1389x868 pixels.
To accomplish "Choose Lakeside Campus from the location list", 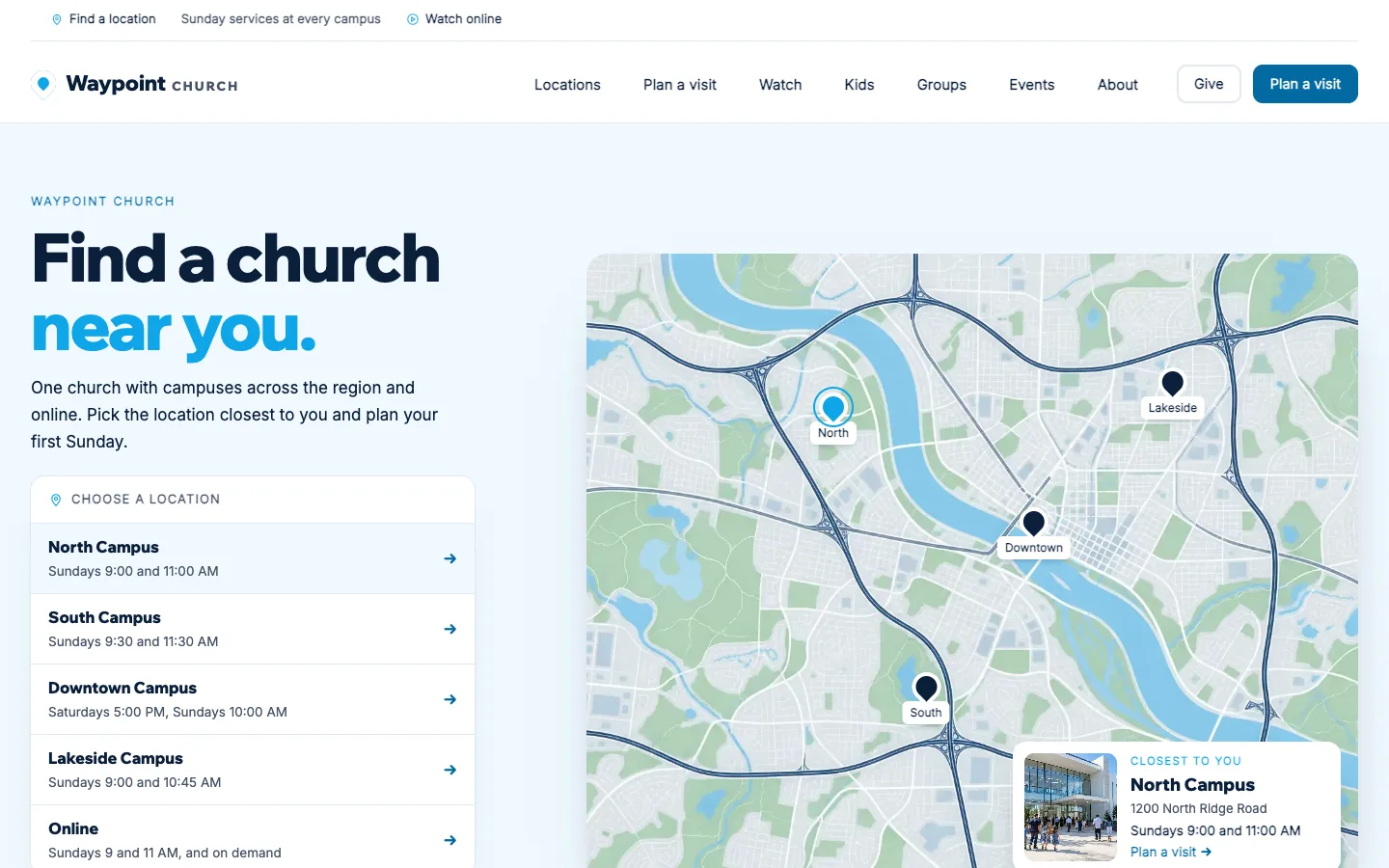I will 253,770.
